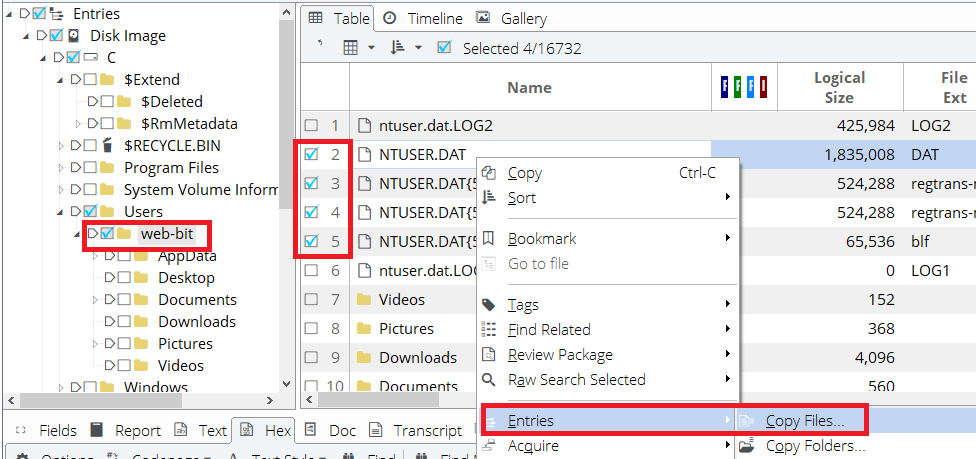Viewport: 976px width, 459px height.
Task: Select the Downloads folder in the tree
Action: point(197,322)
